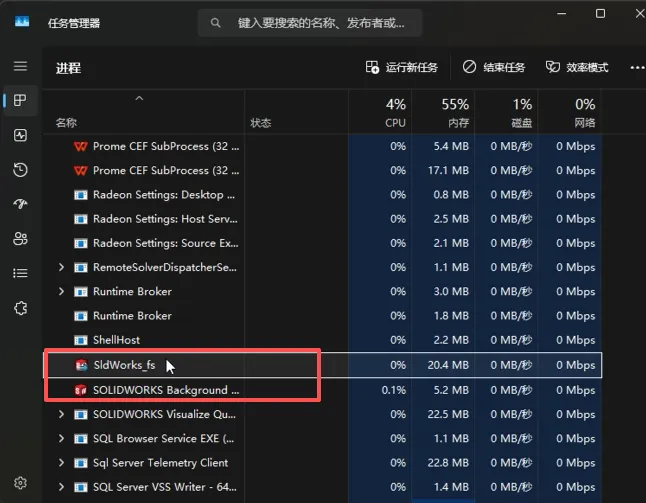Sort by the 磁盘 column header
Screen dimensions: 646x503
tap(506, 112)
